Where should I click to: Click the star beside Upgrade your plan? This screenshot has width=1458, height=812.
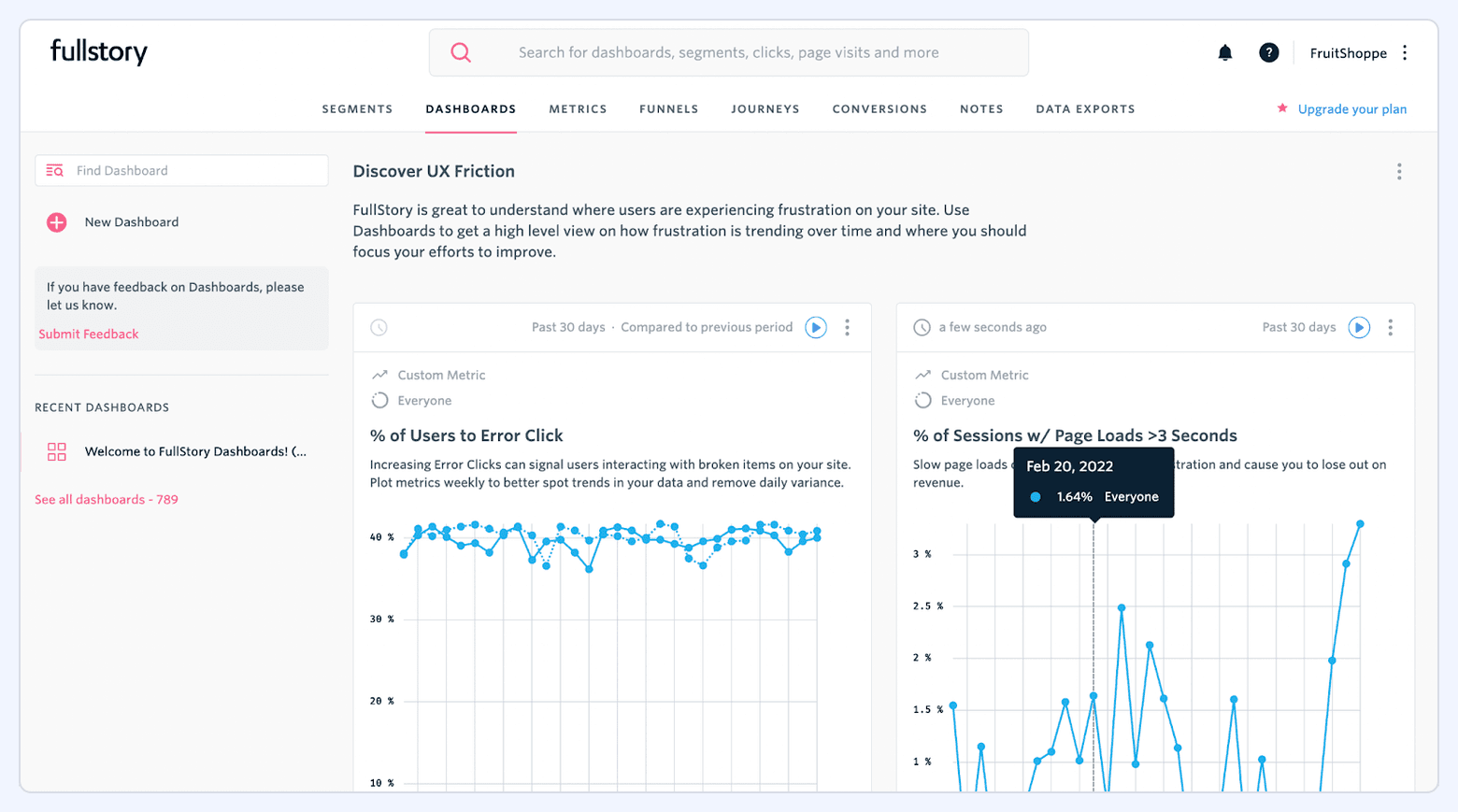click(x=1280, y=108)
